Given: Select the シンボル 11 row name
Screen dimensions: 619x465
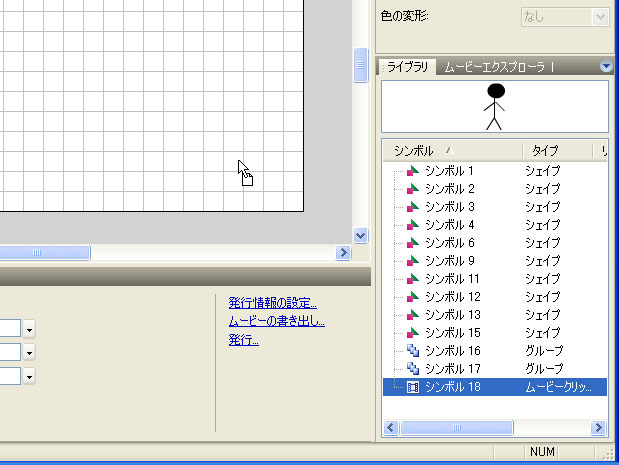Looking at the screenshot, I should 452,279.
